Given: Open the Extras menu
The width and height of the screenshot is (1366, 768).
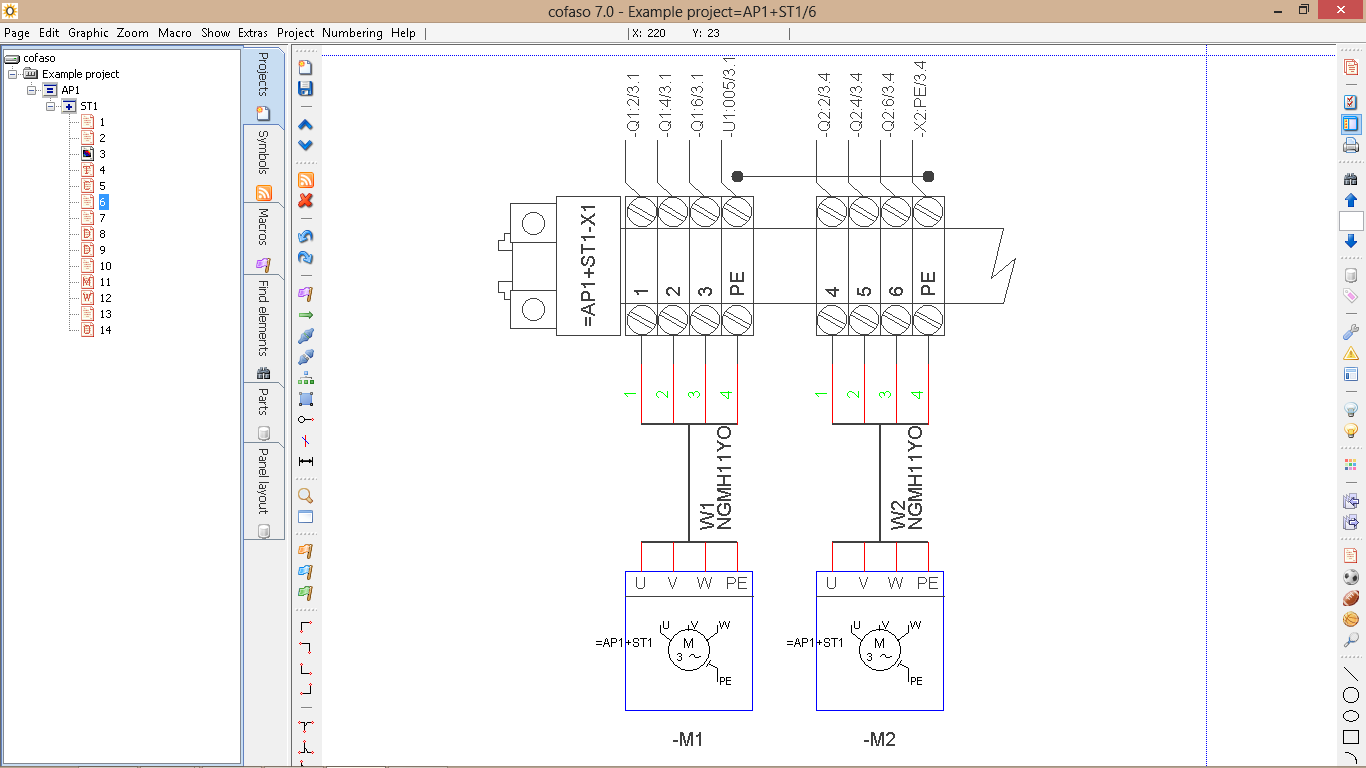Looking at the screenshot, I should coord(253,33).
